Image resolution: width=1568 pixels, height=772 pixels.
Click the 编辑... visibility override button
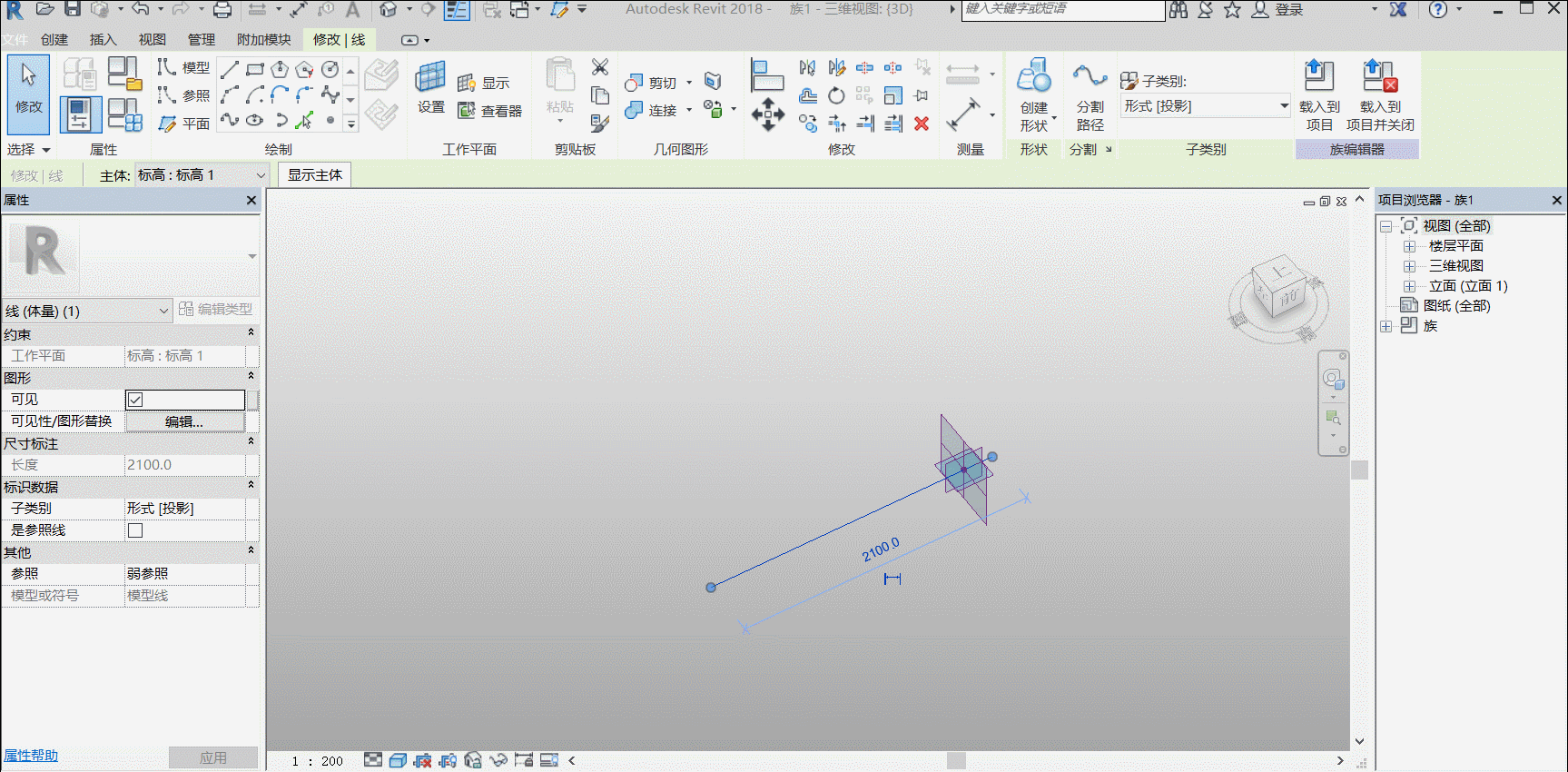(184, 421)
